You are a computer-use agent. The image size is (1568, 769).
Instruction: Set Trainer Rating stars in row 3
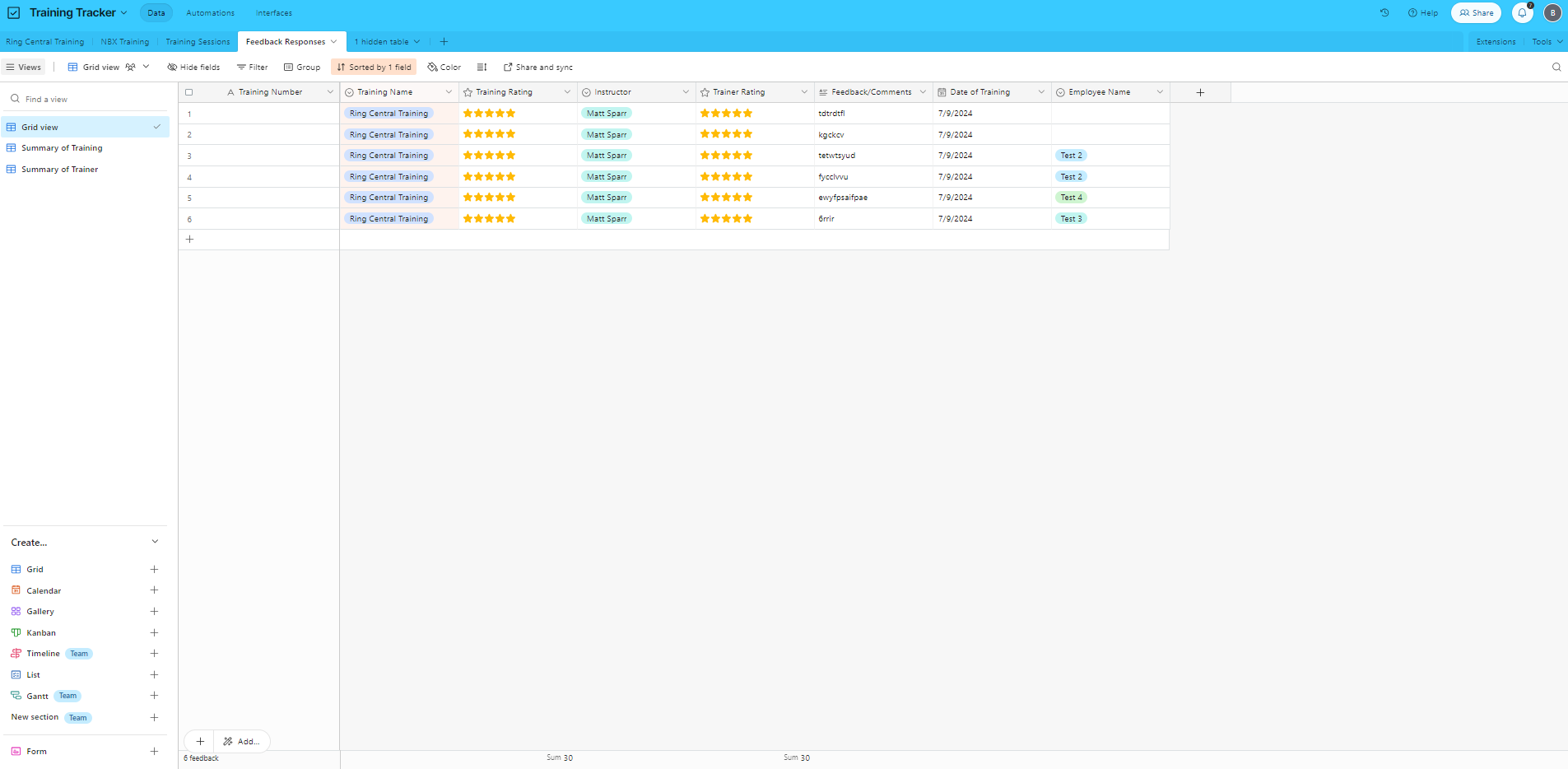coord(726,156)
